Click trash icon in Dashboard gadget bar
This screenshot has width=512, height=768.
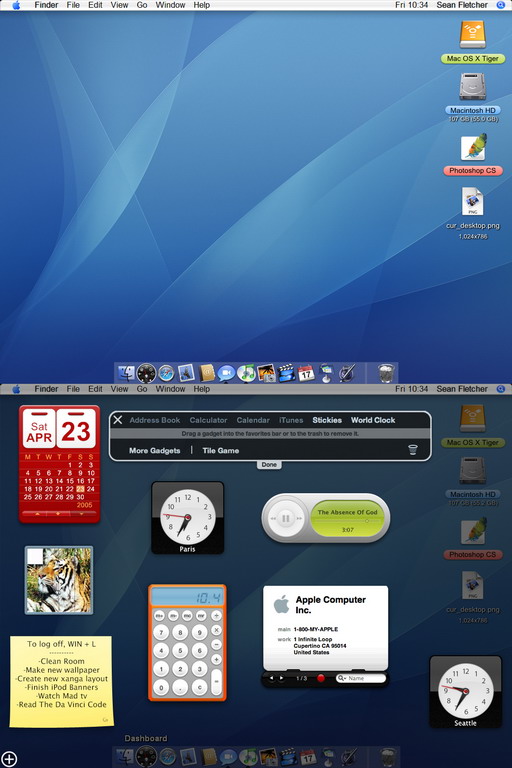(413, 450)
